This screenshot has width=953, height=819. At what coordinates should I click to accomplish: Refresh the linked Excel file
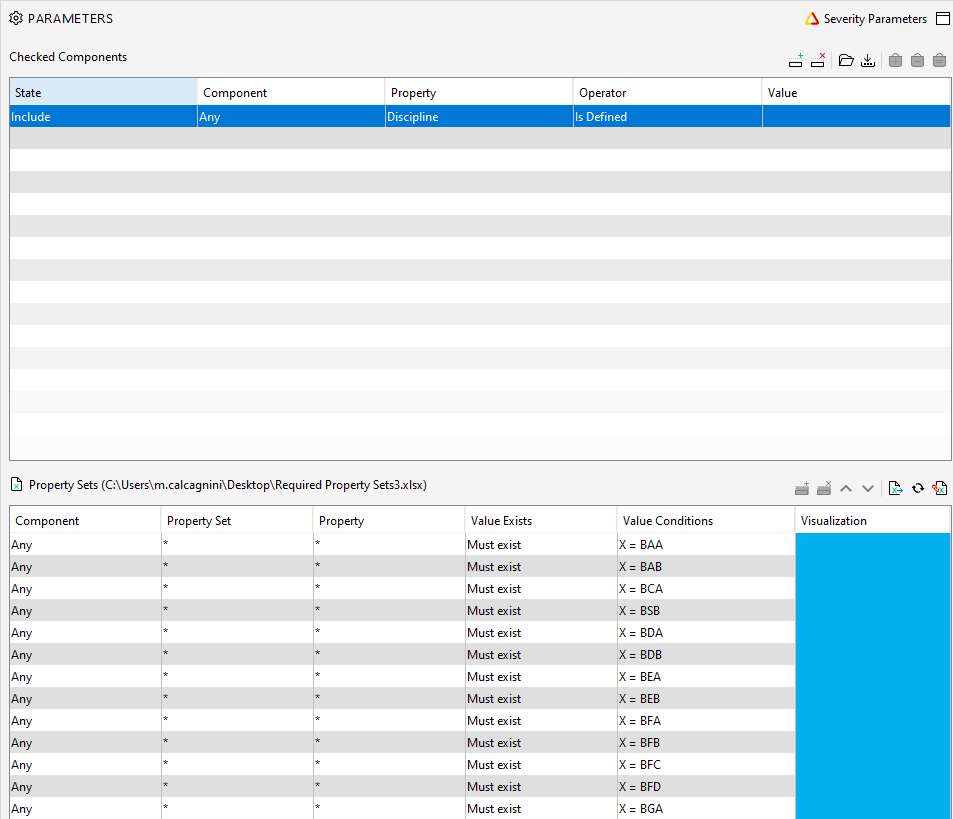coord(918,488)
